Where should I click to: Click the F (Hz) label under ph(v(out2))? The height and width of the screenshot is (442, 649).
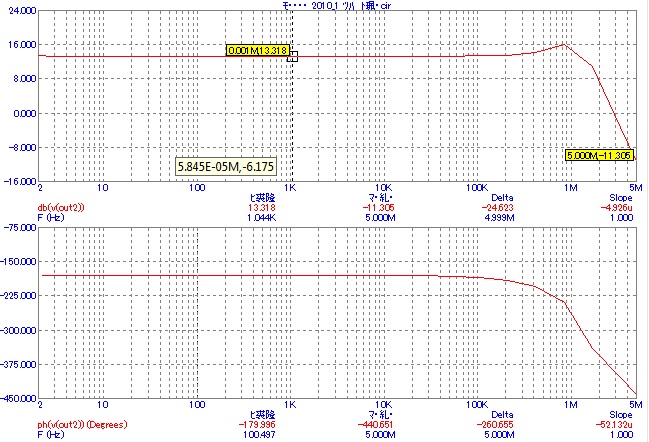51,434
